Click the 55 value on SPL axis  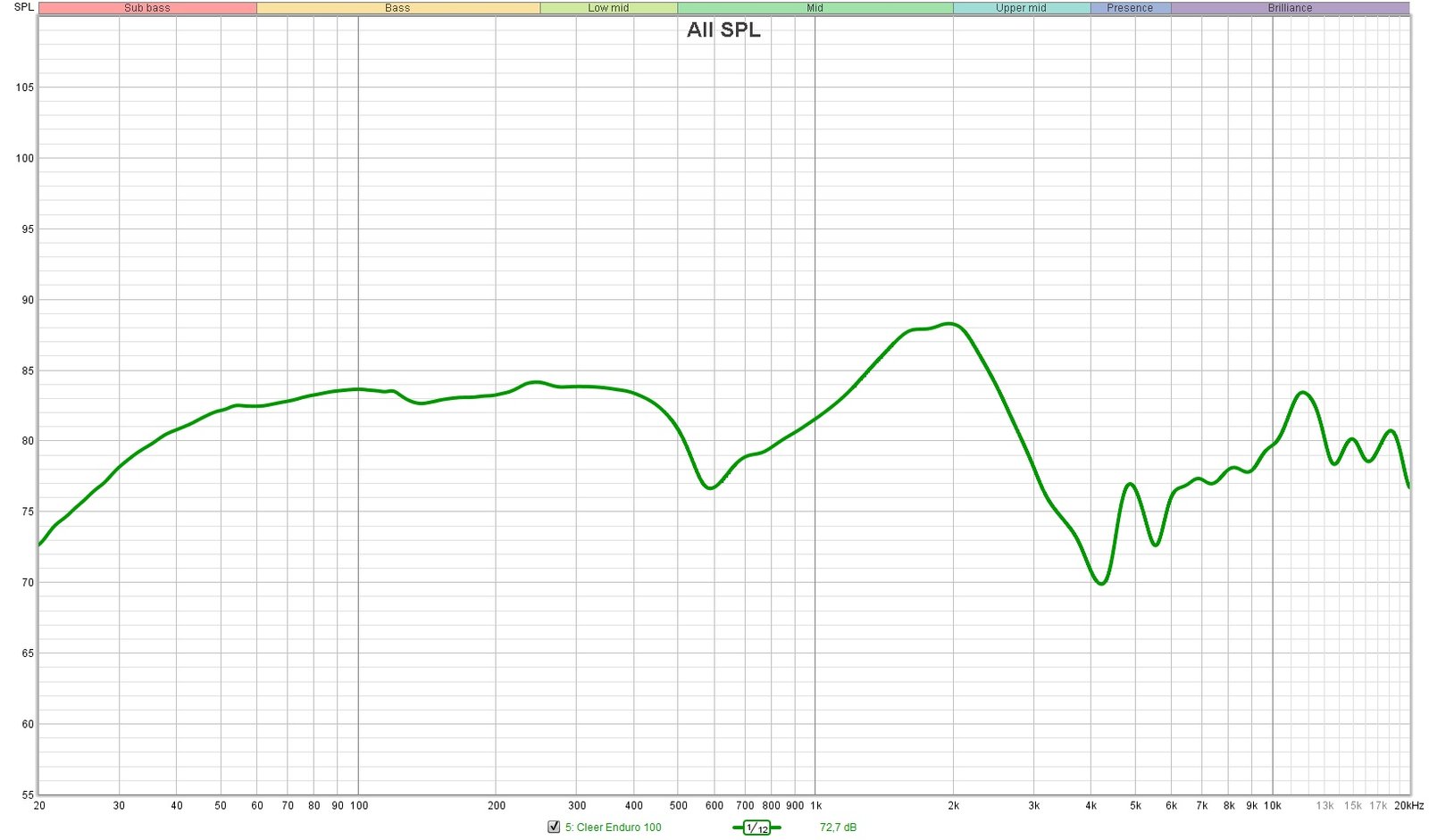pyautogui.click(x=28, y=794)
